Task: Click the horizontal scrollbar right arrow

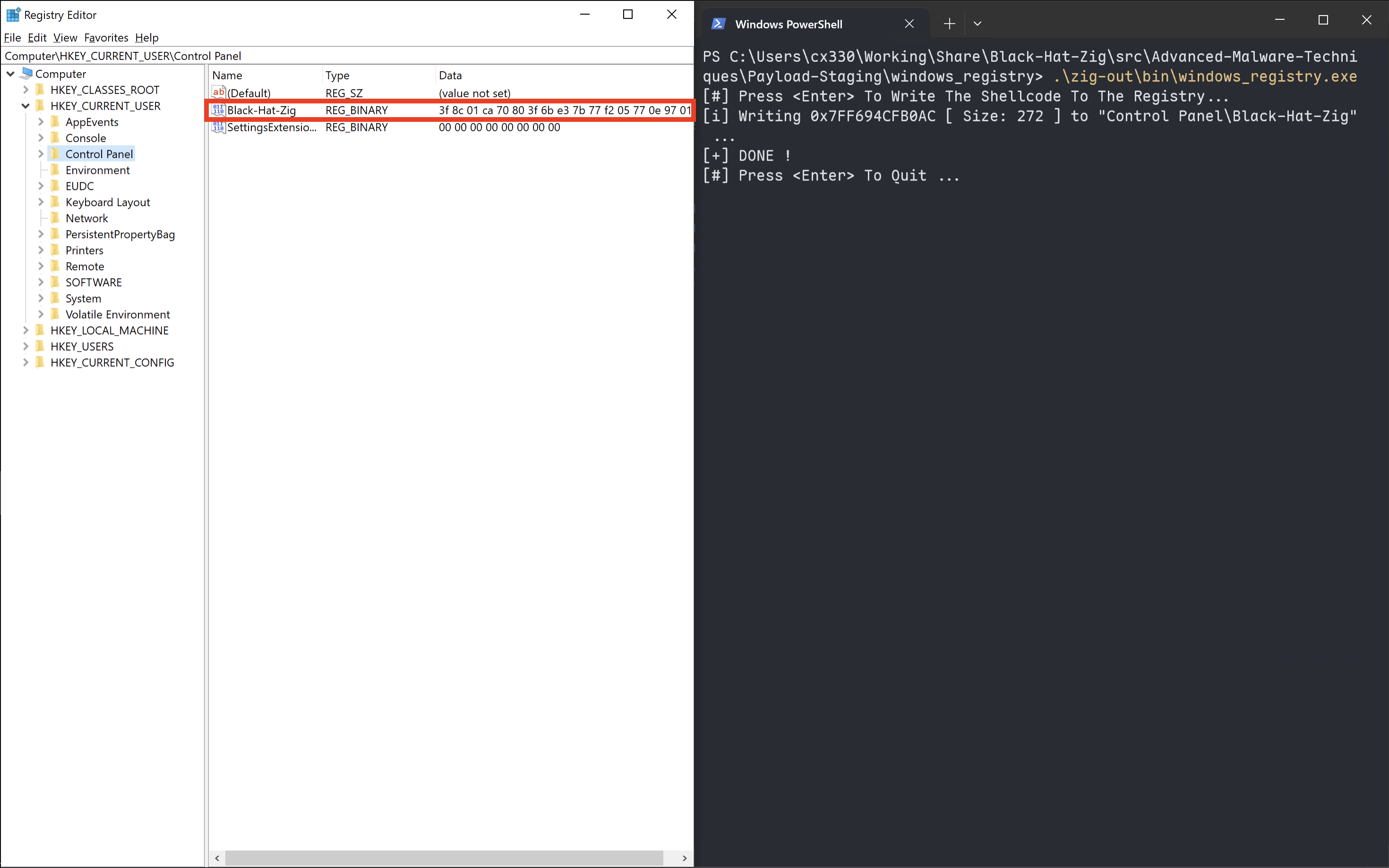Action: 684,858
